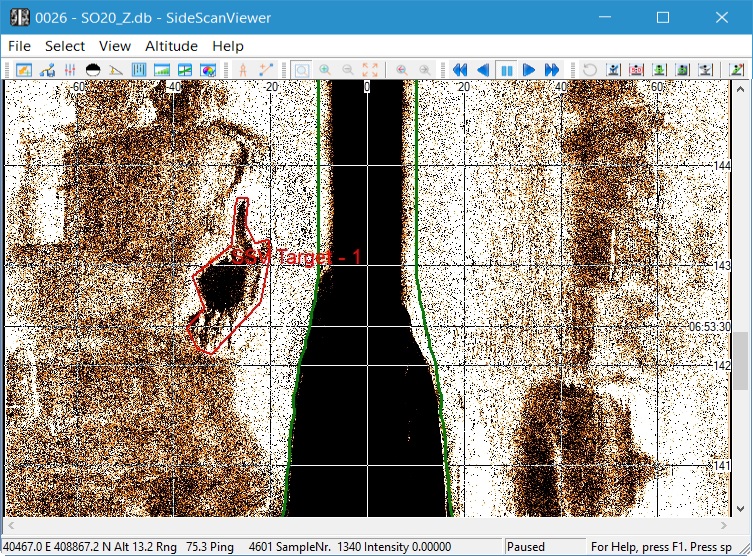Activate the blue line distance measurement tool
The width and height of the screenshot is (753, 556).
(266, 70)
